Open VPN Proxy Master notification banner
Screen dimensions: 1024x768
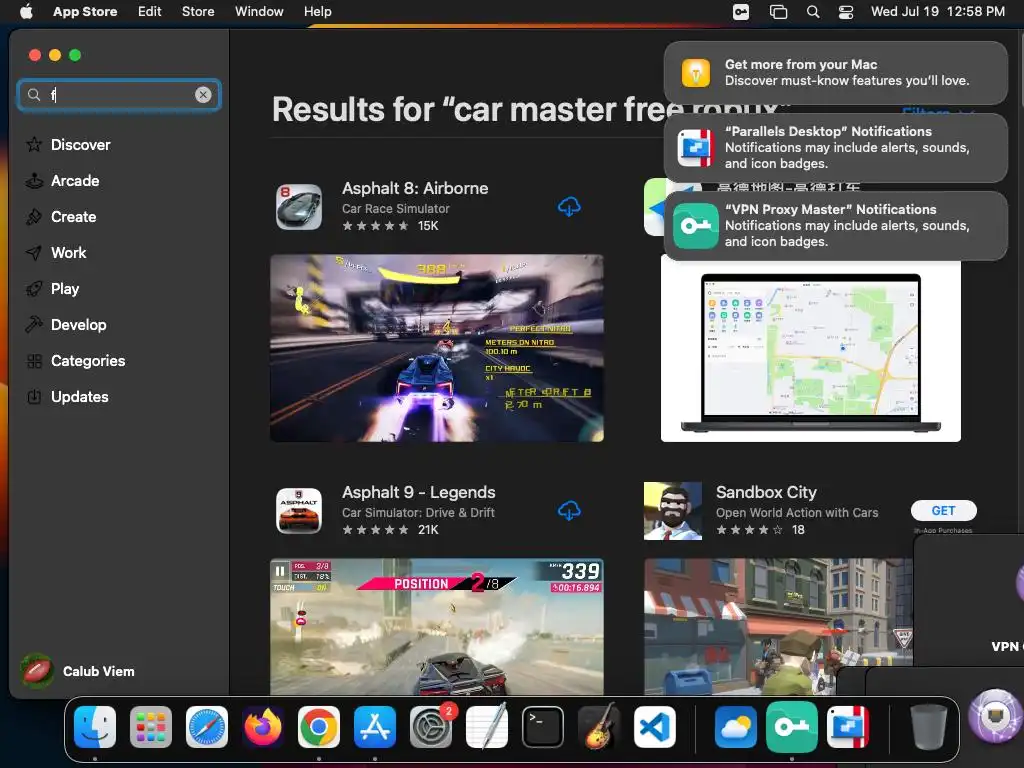coord(835,225)
